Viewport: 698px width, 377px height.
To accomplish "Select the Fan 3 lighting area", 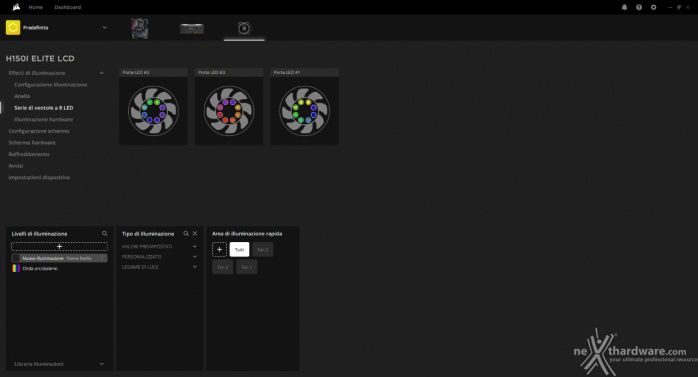I will click(223, 267).
